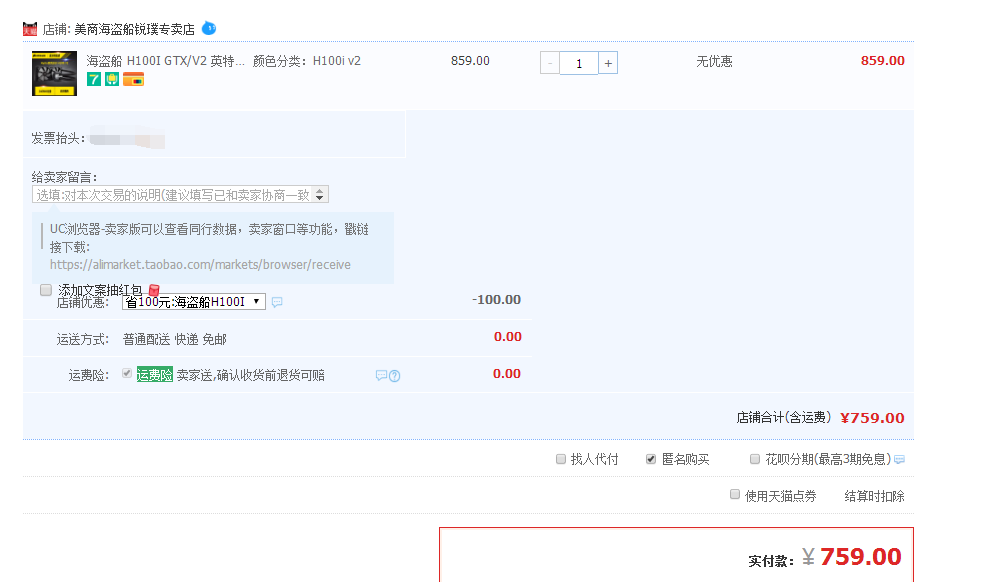Image resolution: width=996 pixels, height=582 pixels.
Task: Click the orange credit card badge icon
Action: pos(133,79)
